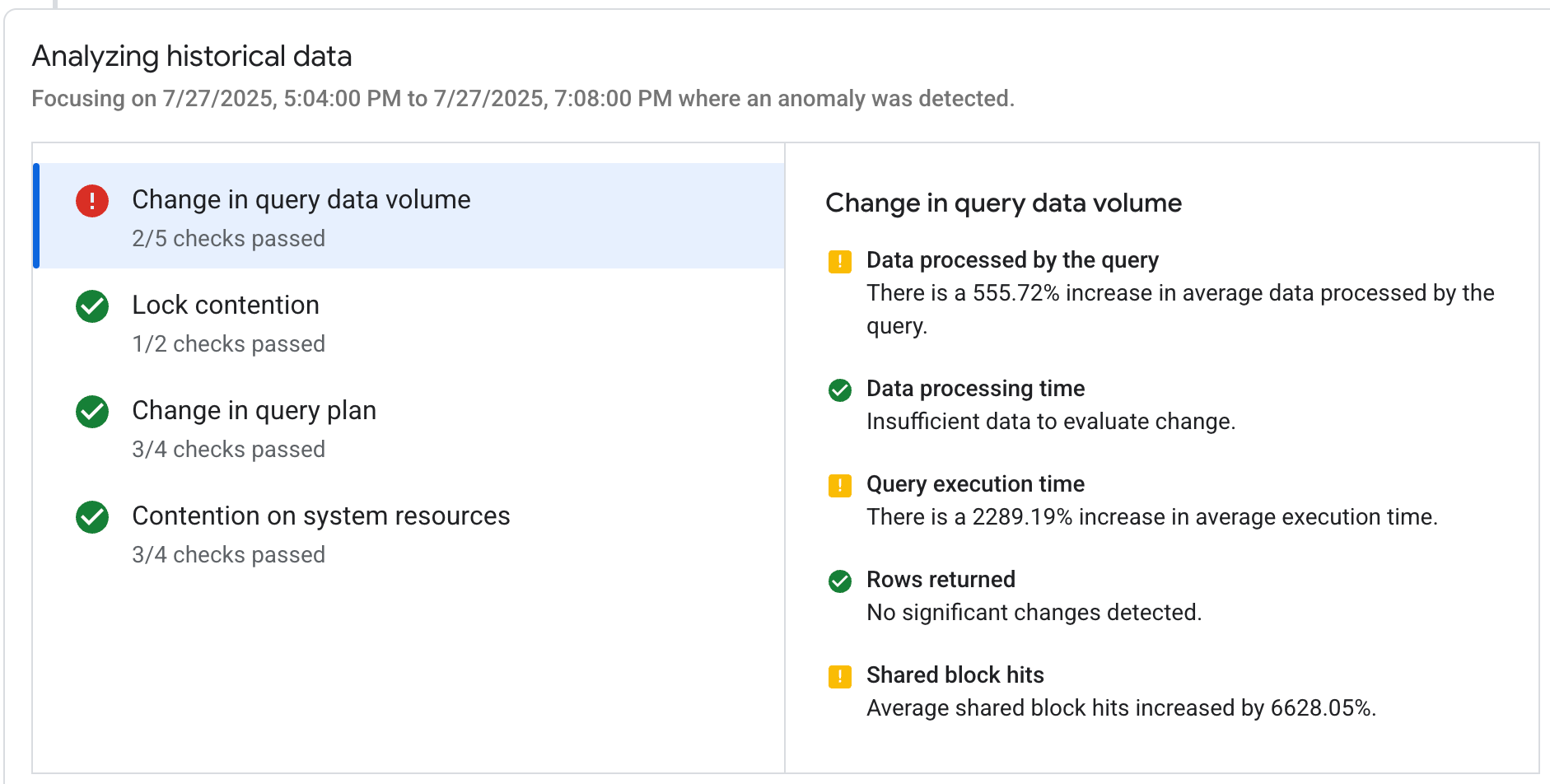Click the yellow warning icon beside Data processed by the query
This screenshot has width=1550, height=784.
pos(839,260)
